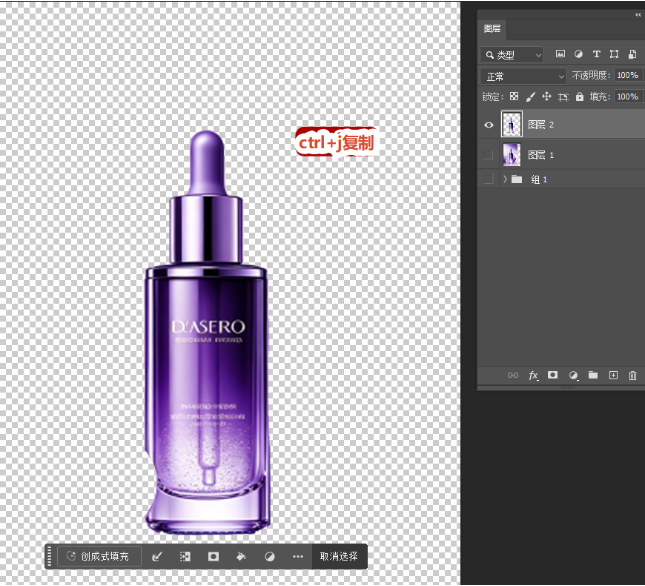Select 图层 1 thumbnail
Screen dimensions: 645x586
pyautogui.click(x=511, y=155)
